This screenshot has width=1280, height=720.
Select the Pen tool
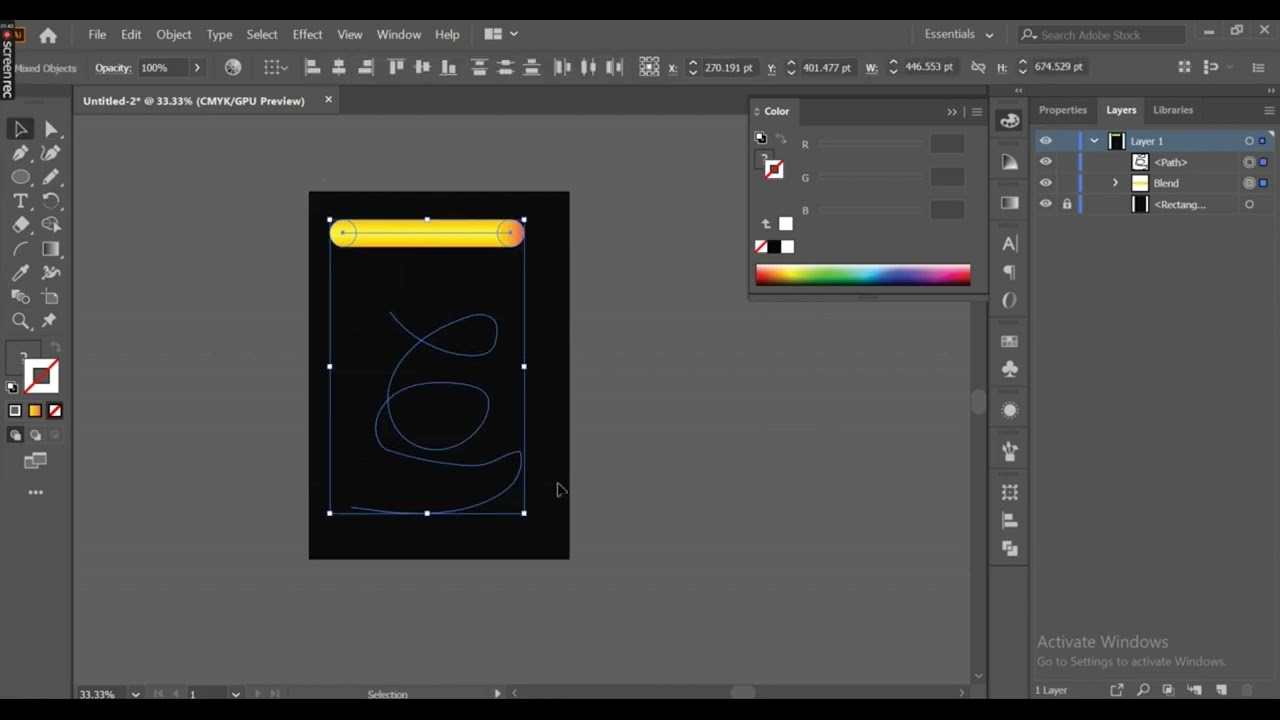pos(20,153)
